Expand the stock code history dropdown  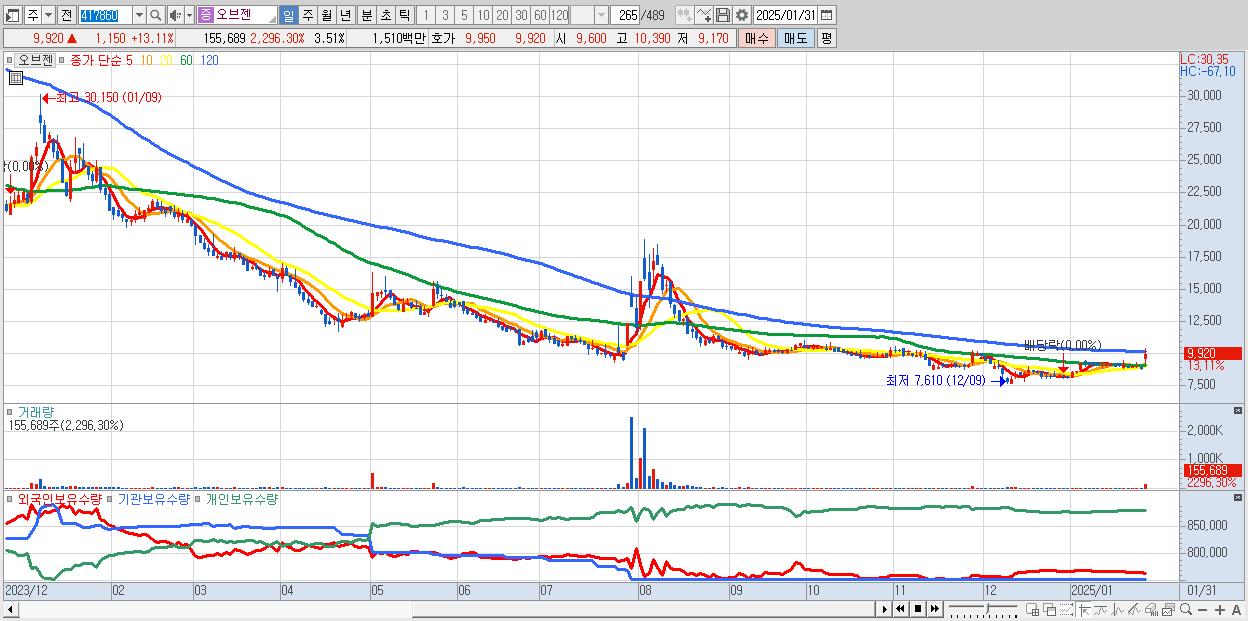139,16
